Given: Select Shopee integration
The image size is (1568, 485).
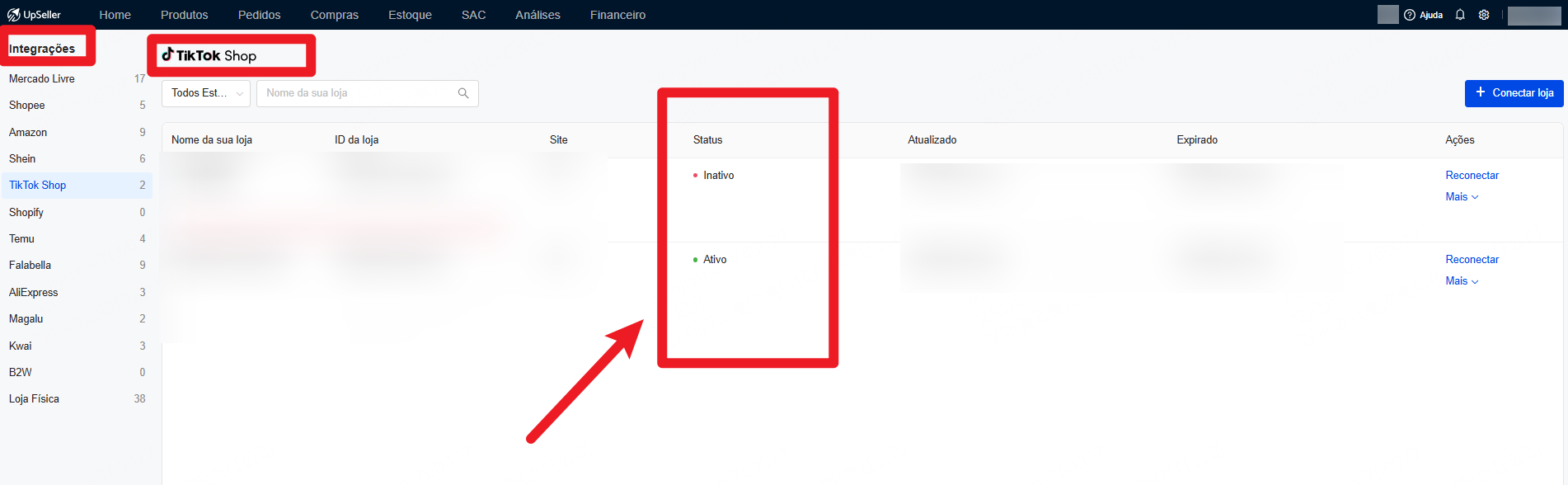Looking at the screenshot, I should pos(76,105).
